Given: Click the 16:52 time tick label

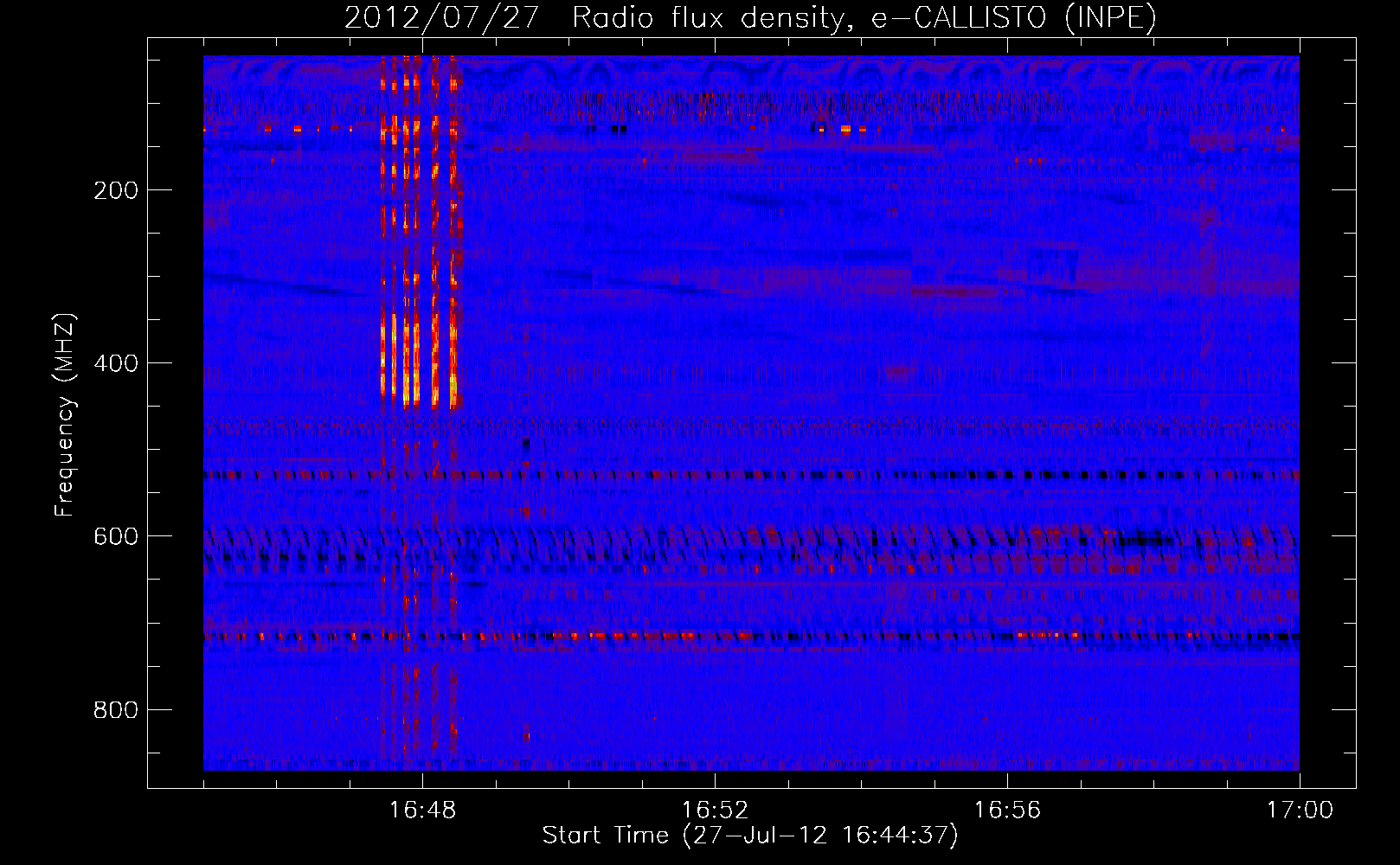Looking at the screenshot, I should point(715,810).
